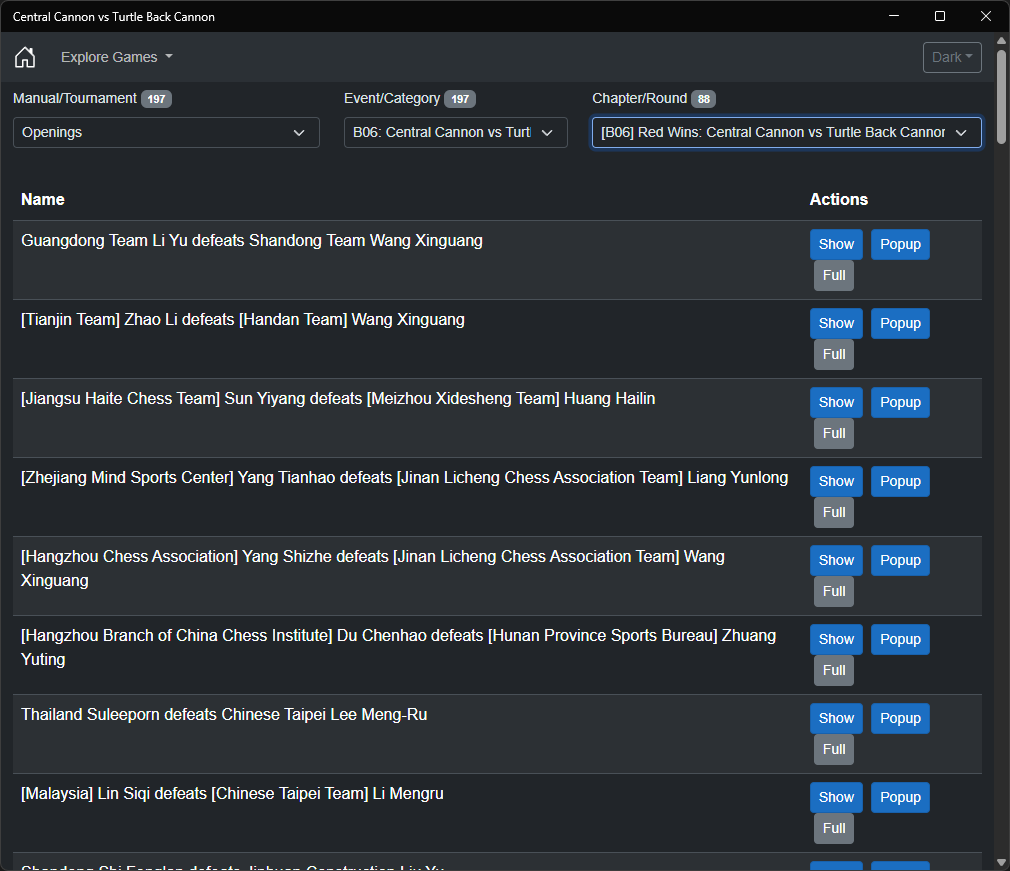Select the Hangzhou Branch of China Chess Institute text
The image size is (1010, 871).
(399, 647)
